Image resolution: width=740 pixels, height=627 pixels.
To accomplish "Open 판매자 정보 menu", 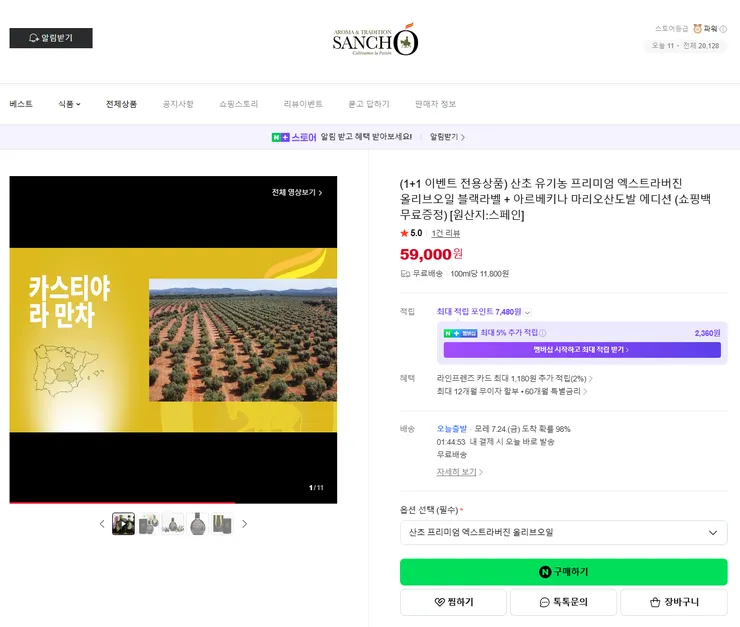I will point(435,104).
